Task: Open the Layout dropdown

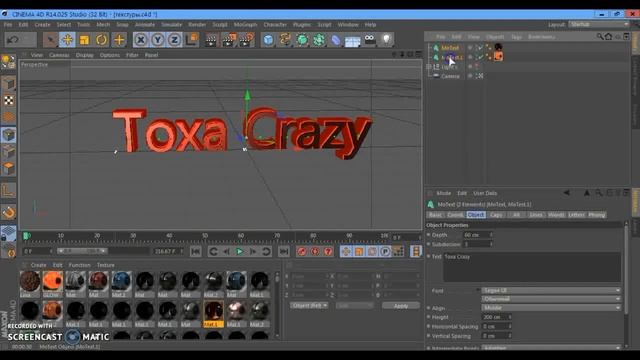Action: pos(599,24)
